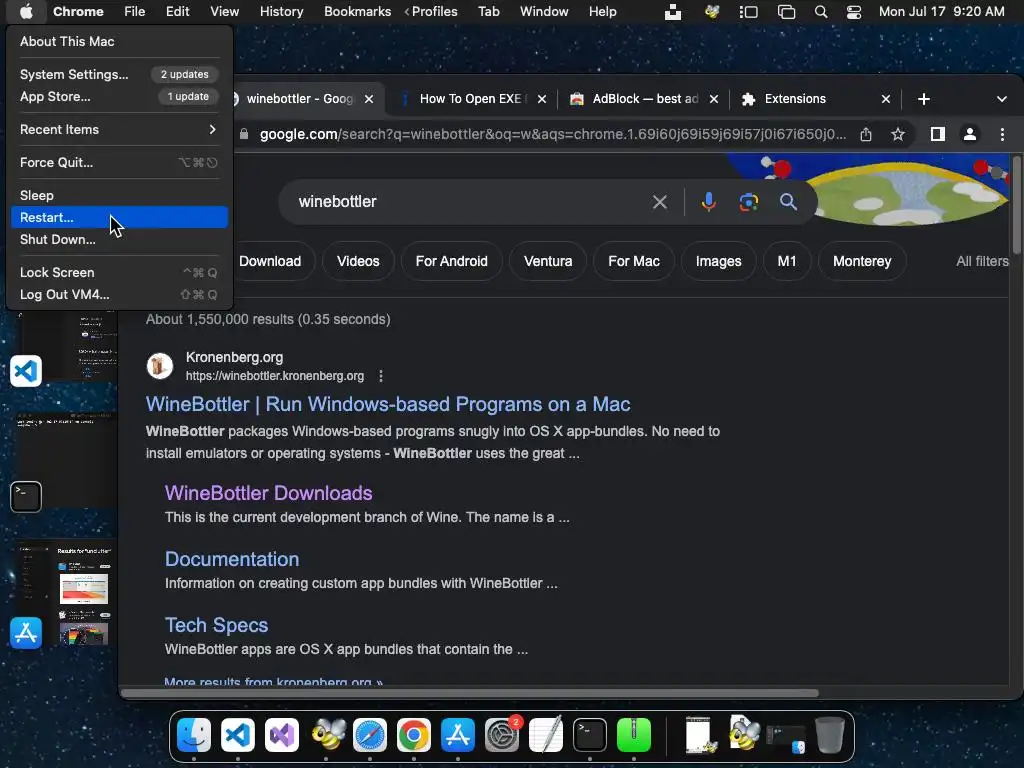Open Force Quit... menu item

click(x=119, y=163)
